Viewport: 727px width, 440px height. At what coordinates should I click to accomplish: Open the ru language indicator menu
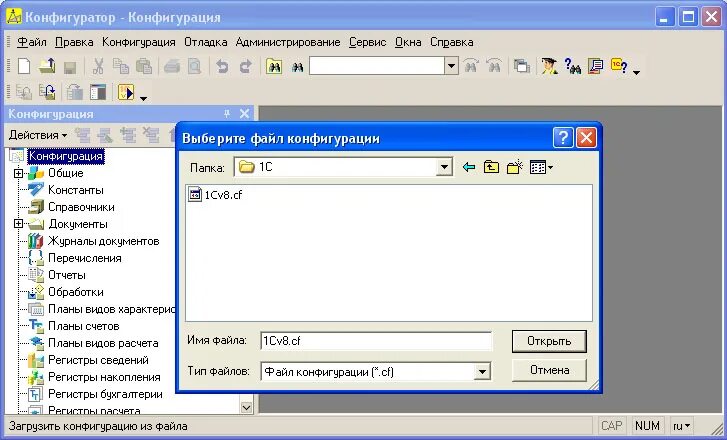tap(682, 425)
